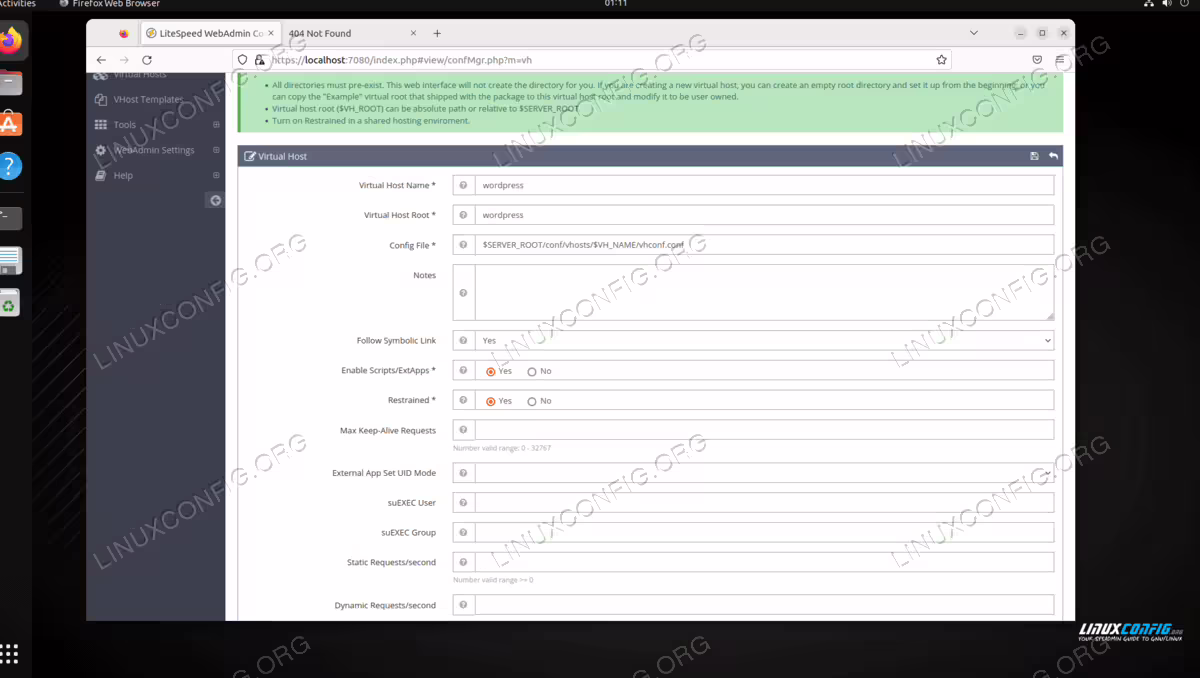Click the suEXEC Group input field
The height and width of the screenshot is (678, 1200).
[x=764, y=533]
